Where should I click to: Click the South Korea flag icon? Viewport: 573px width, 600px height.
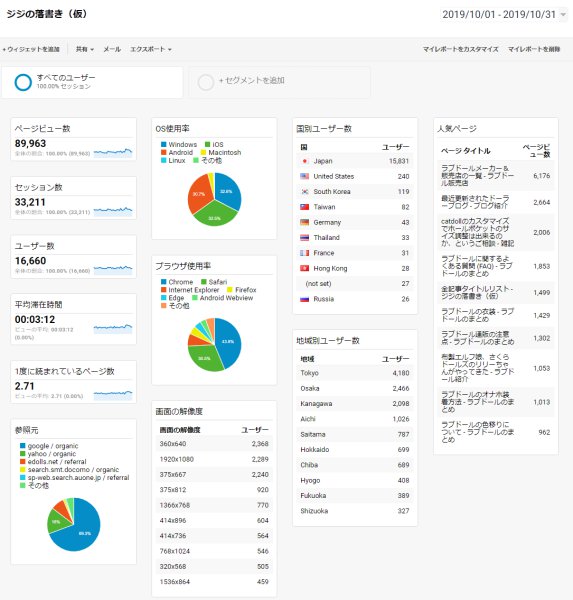tap(305, 192)
